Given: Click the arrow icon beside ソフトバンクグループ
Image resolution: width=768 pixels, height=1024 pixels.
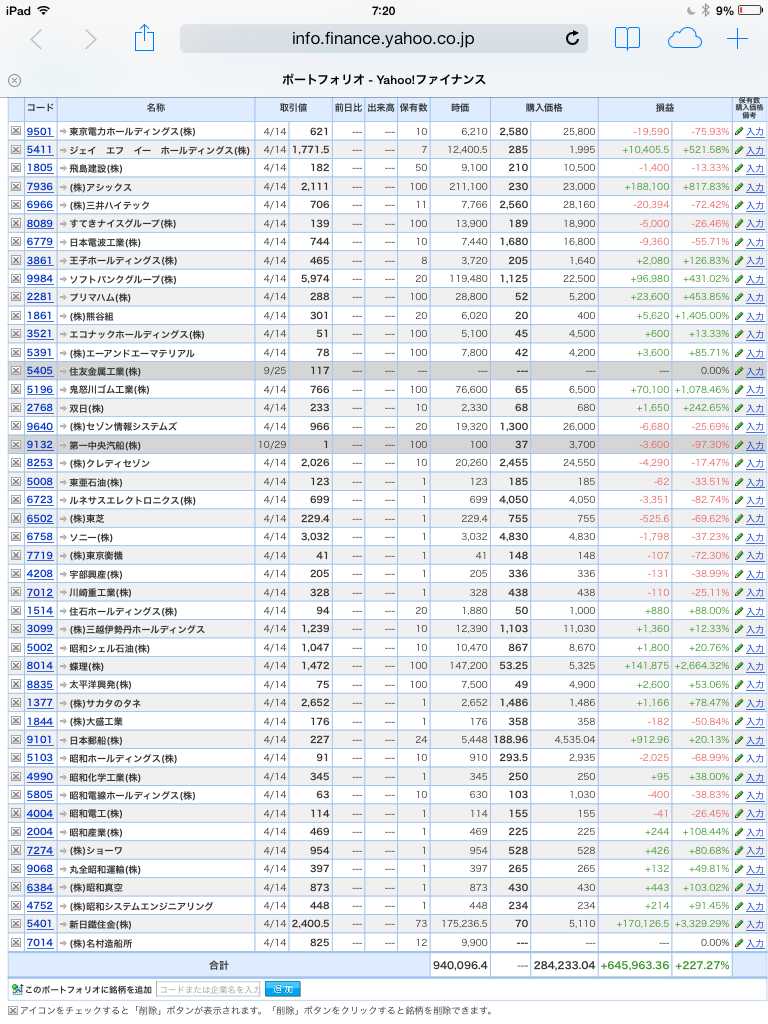Looking at the screenshot, I should pos(63,279).
